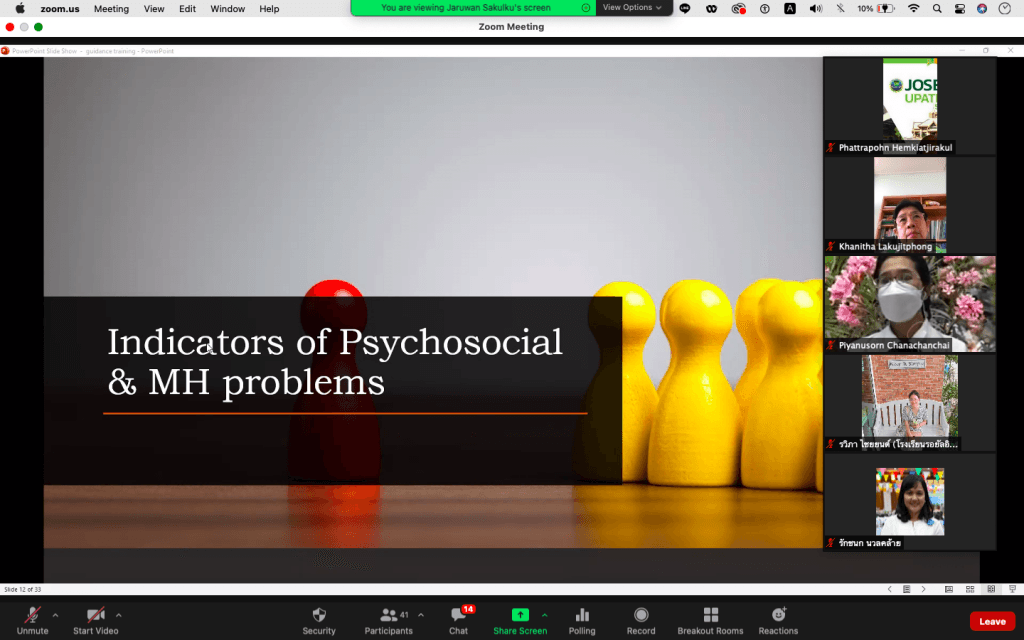1024x640 pixels.
Task: Click the green Share Screen icon
Action: tap(520, 615)
